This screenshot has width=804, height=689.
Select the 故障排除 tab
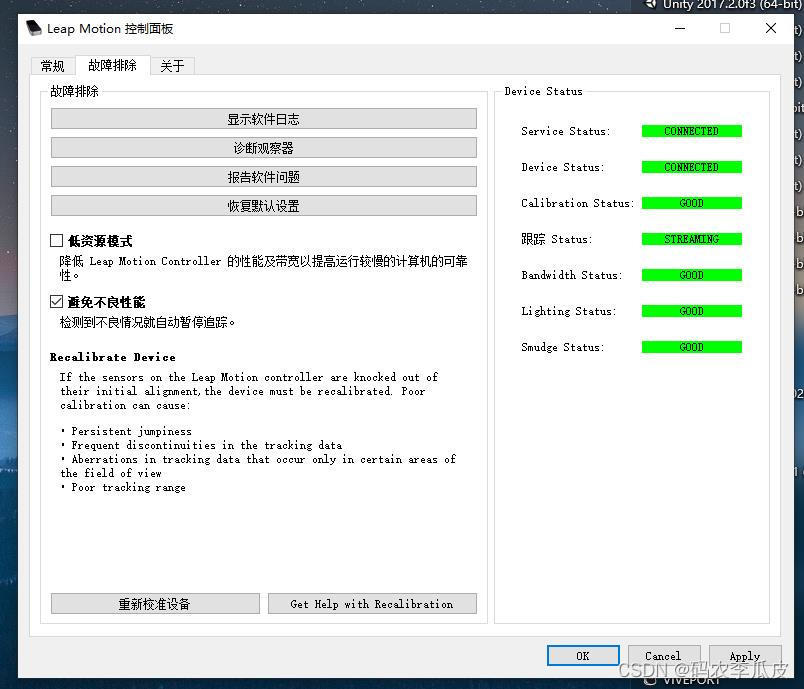112,65
